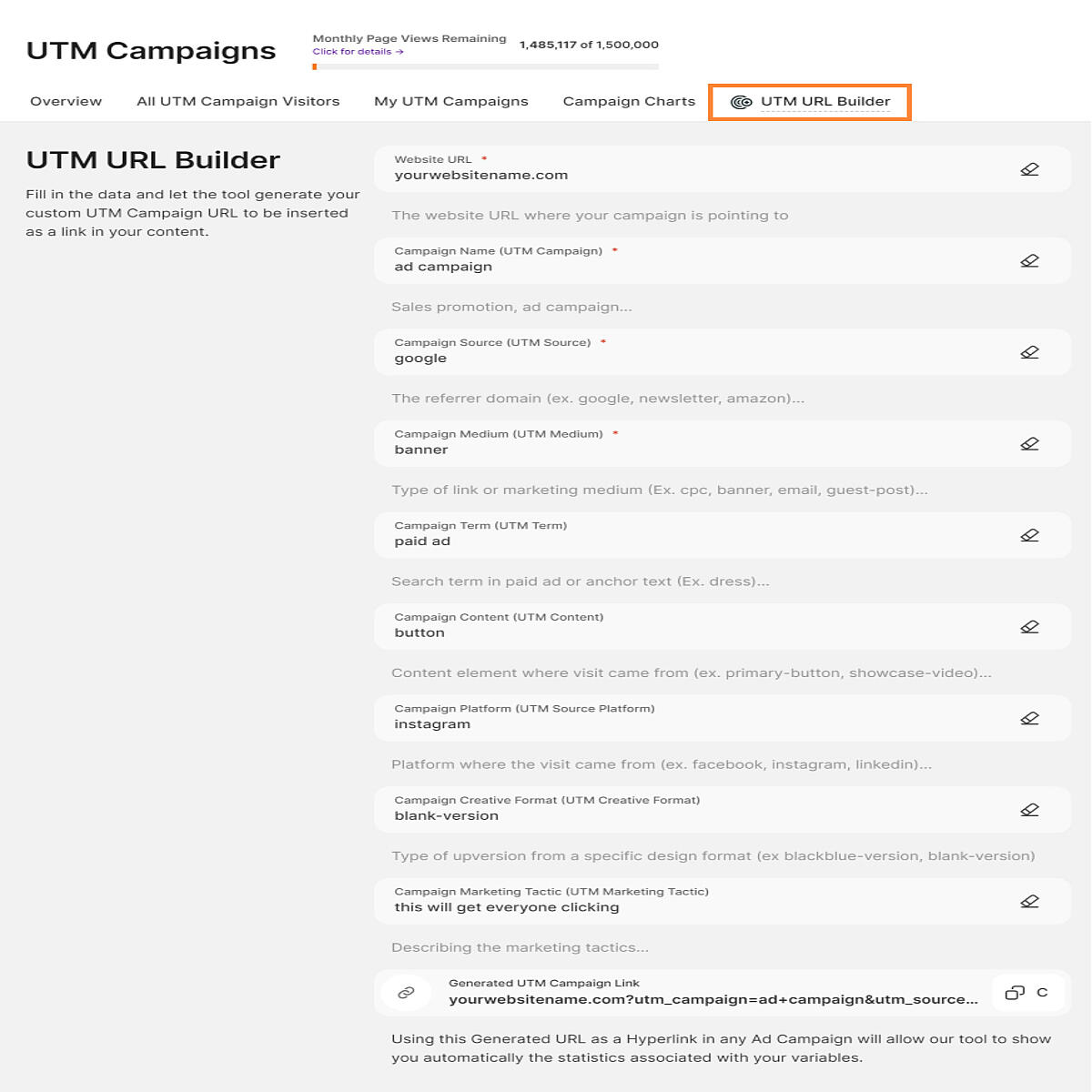Clear the Campaign Term field eraser icon
The height and width of the screenshot is (1092, 1092).
1029,535
